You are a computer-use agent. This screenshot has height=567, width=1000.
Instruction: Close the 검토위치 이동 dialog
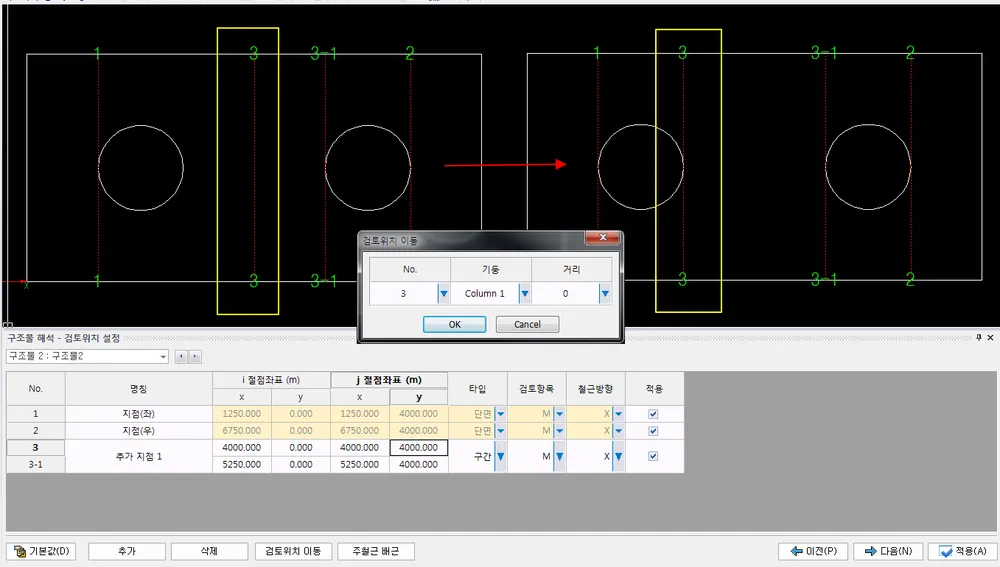(602, 237)
